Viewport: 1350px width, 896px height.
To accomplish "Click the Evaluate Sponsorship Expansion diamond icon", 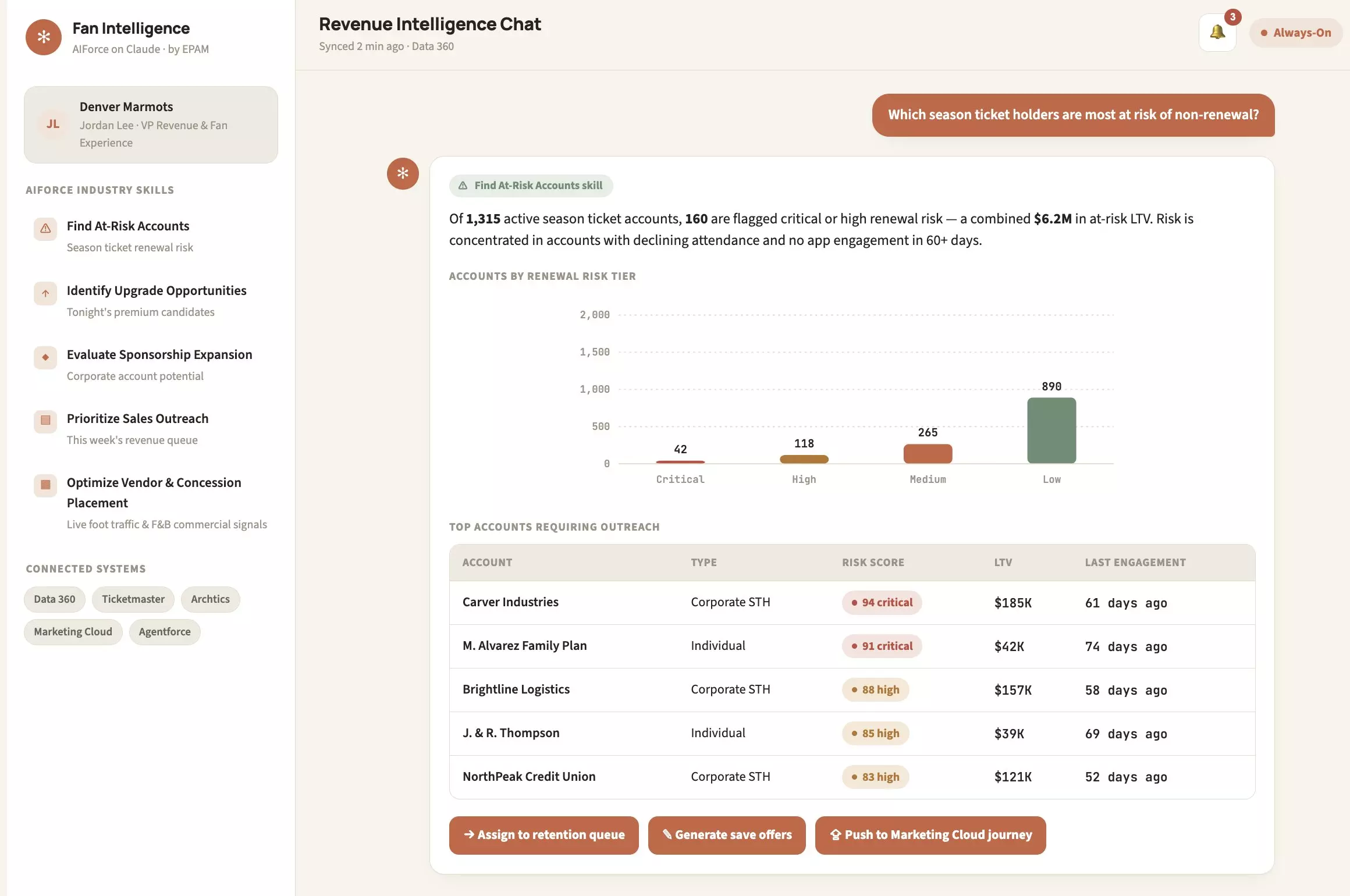I will [45, 357].
